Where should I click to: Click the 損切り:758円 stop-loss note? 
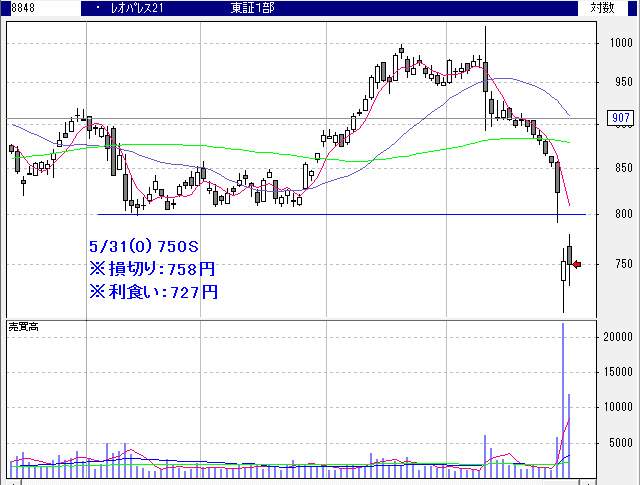pyautogui.click(x=152, y=268)
